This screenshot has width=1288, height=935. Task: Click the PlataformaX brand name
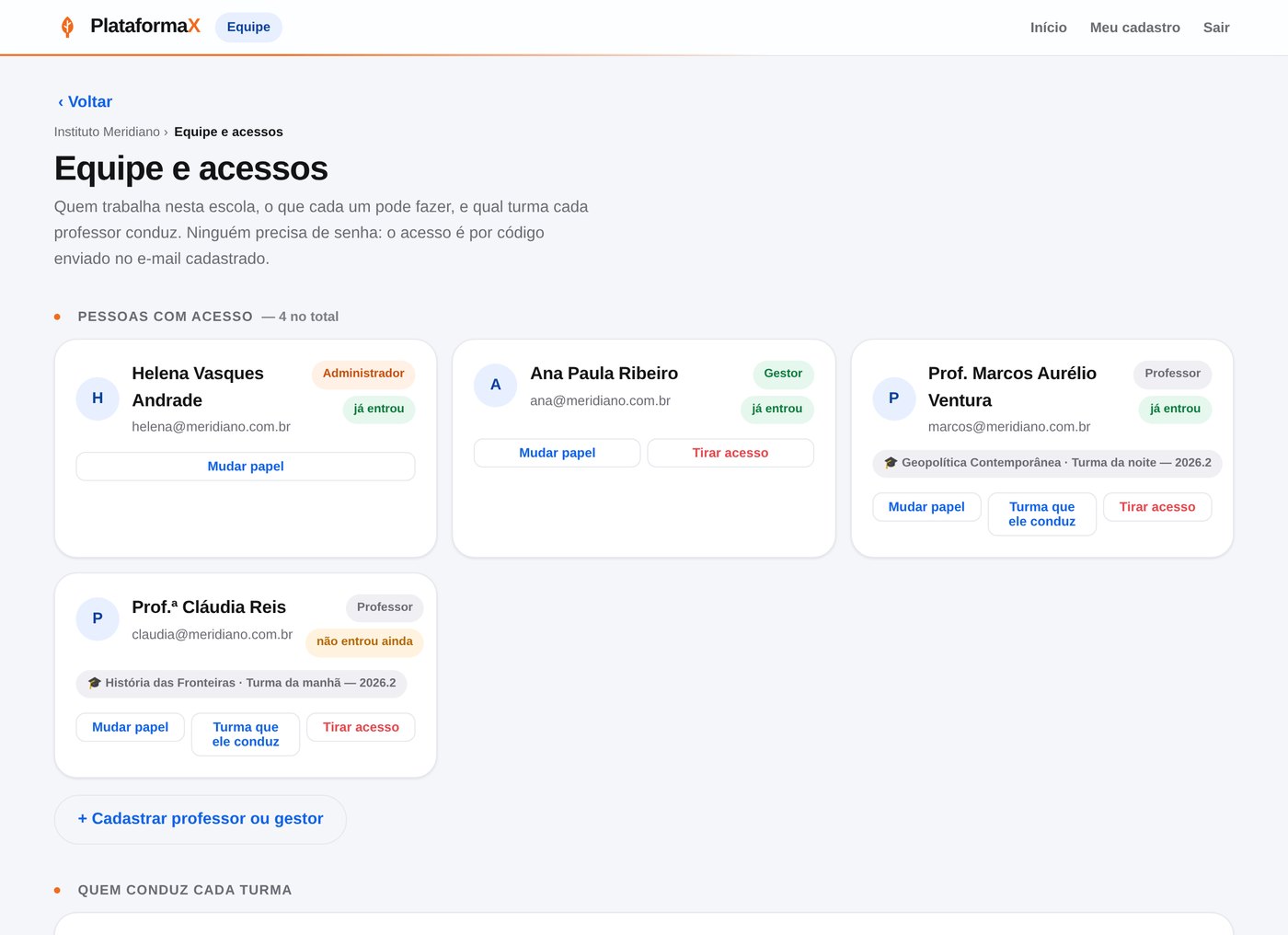tap(145, 26)
